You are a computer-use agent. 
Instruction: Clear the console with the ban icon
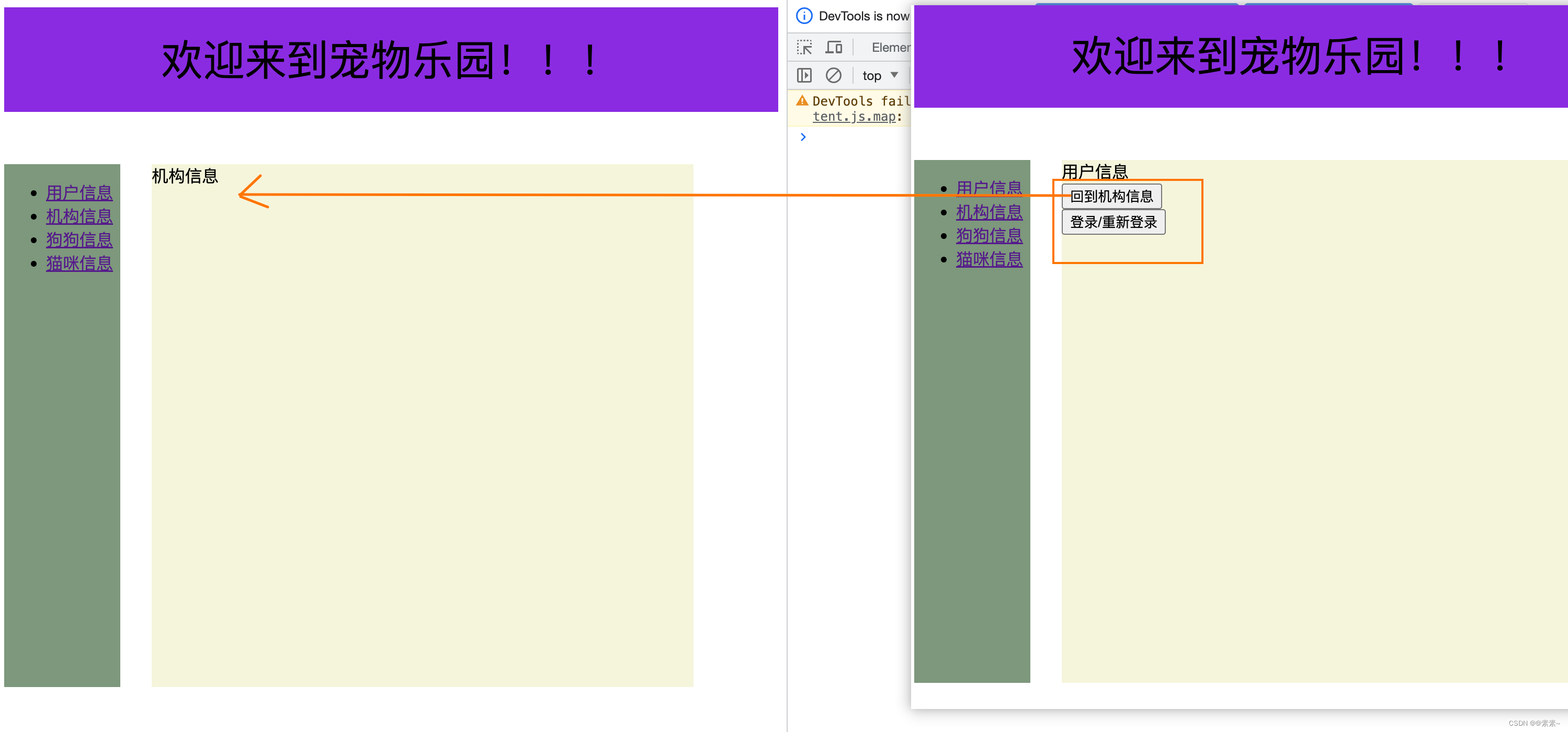pos(834,75)
